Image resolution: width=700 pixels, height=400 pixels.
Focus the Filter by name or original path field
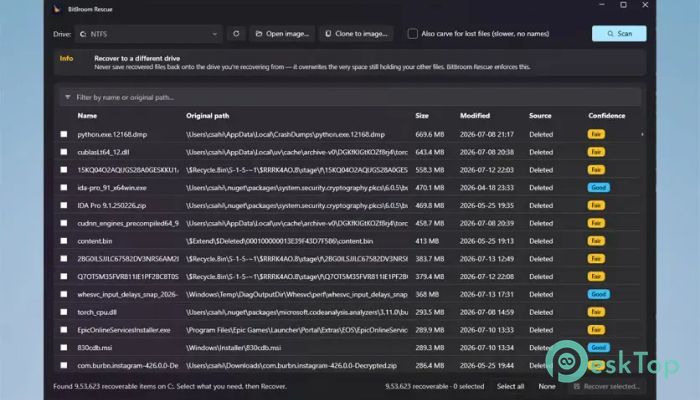point(350,97)
